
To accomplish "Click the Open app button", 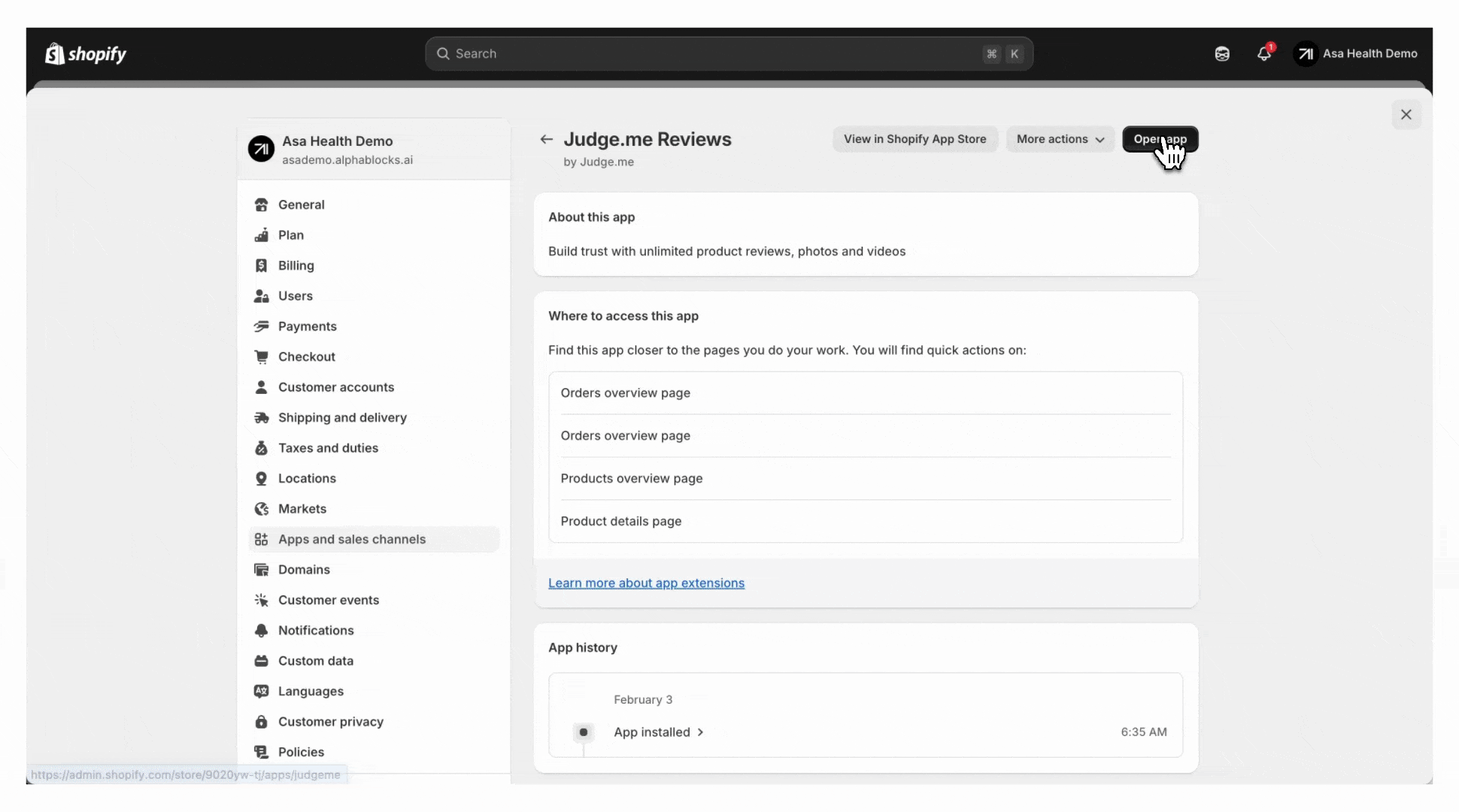I will coord(1160,139).
